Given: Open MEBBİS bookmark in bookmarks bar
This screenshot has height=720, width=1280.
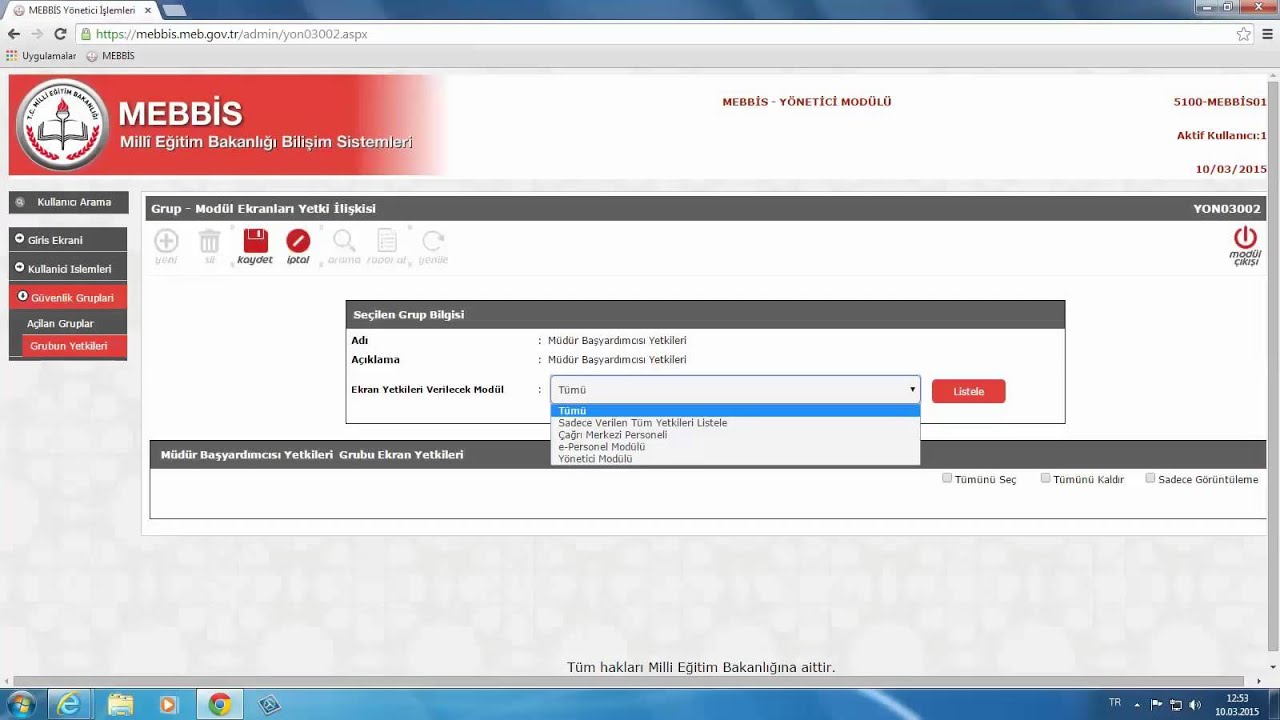Looking at the screenshot, I should [111, 56].
